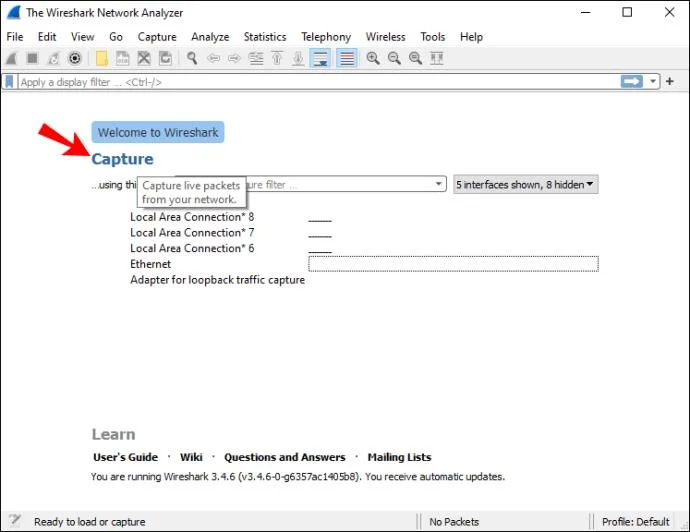
Task: Go back in packet history arrow
Action: coord(213,58)
